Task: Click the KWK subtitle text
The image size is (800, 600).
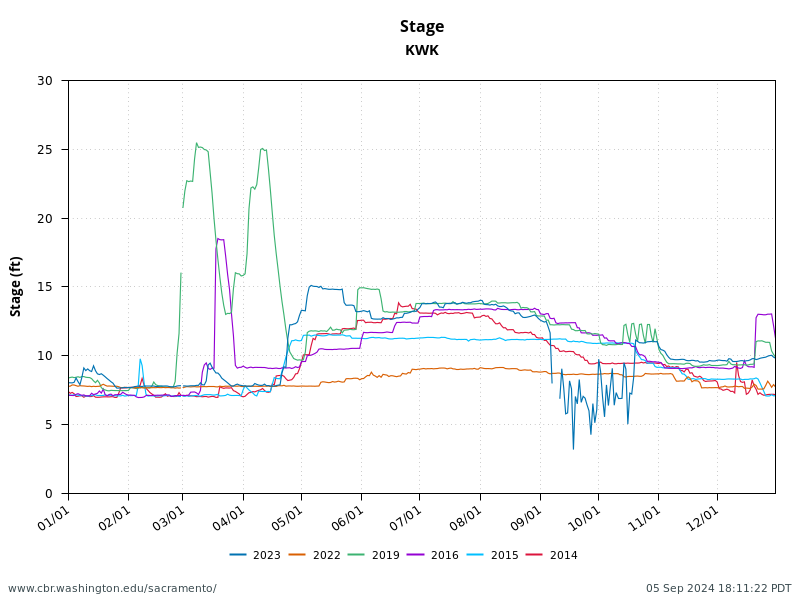Action: pos(421,47)
